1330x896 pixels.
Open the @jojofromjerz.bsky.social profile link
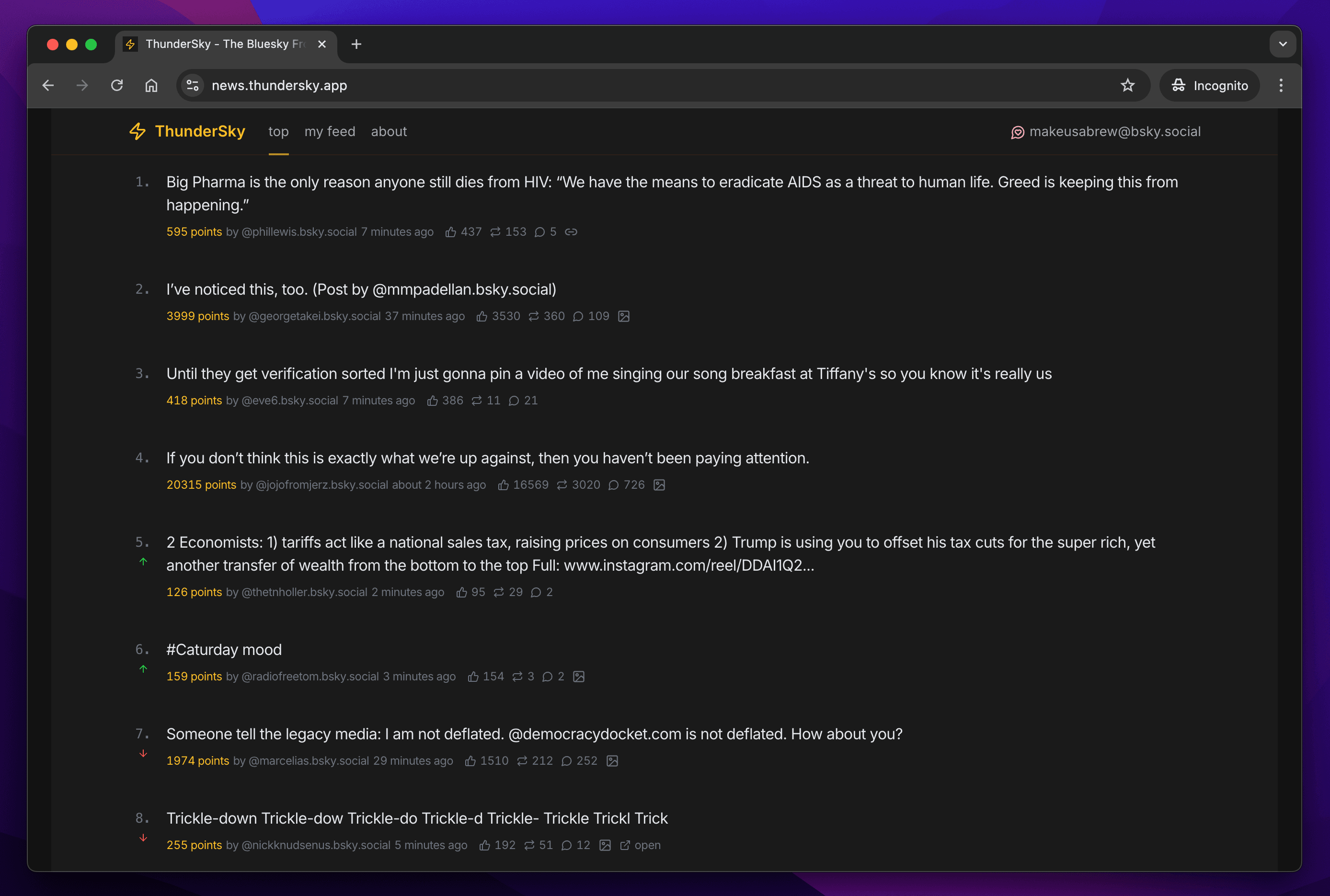click(321, 485)
